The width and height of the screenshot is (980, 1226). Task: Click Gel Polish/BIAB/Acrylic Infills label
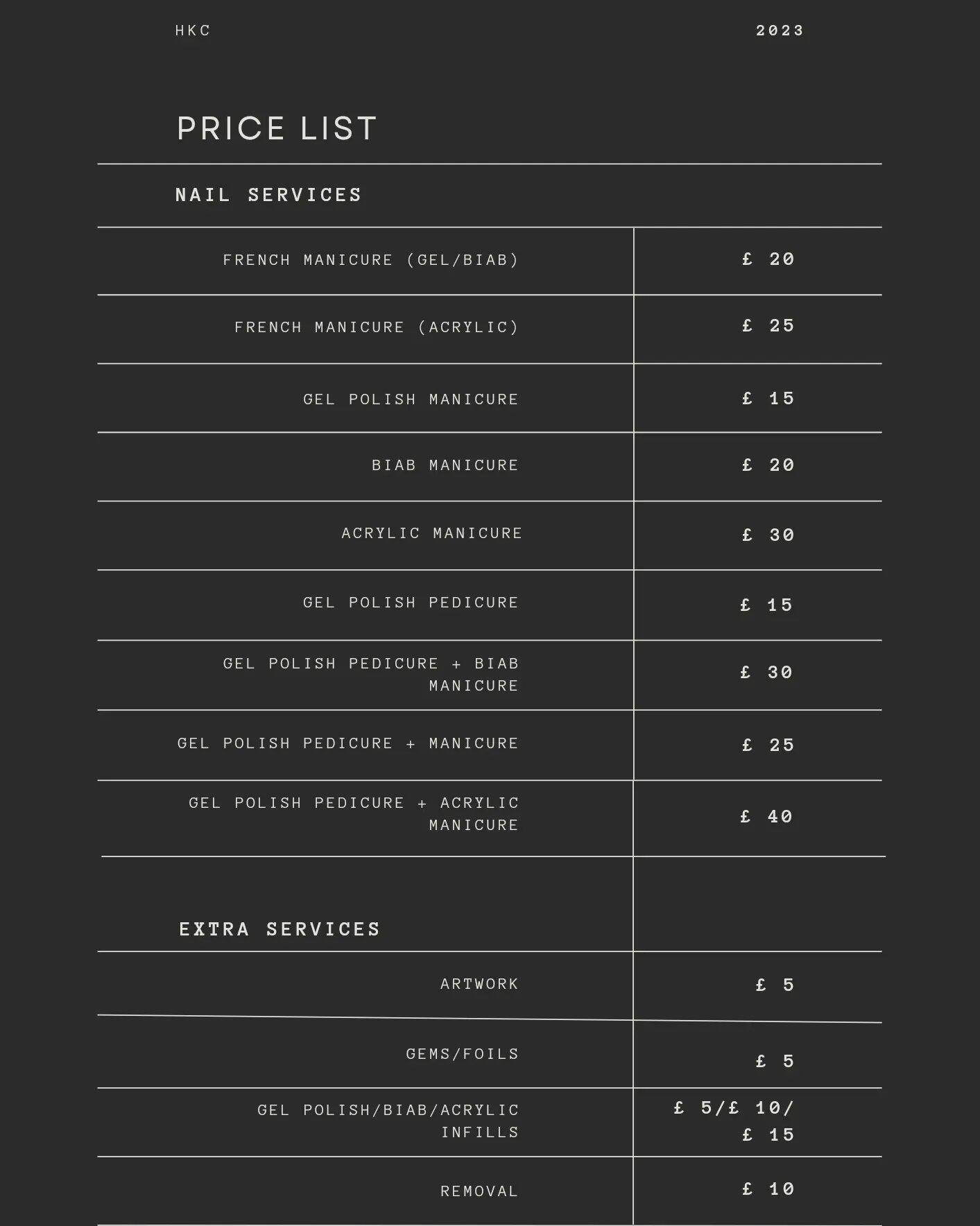[x=388, y=1121]
